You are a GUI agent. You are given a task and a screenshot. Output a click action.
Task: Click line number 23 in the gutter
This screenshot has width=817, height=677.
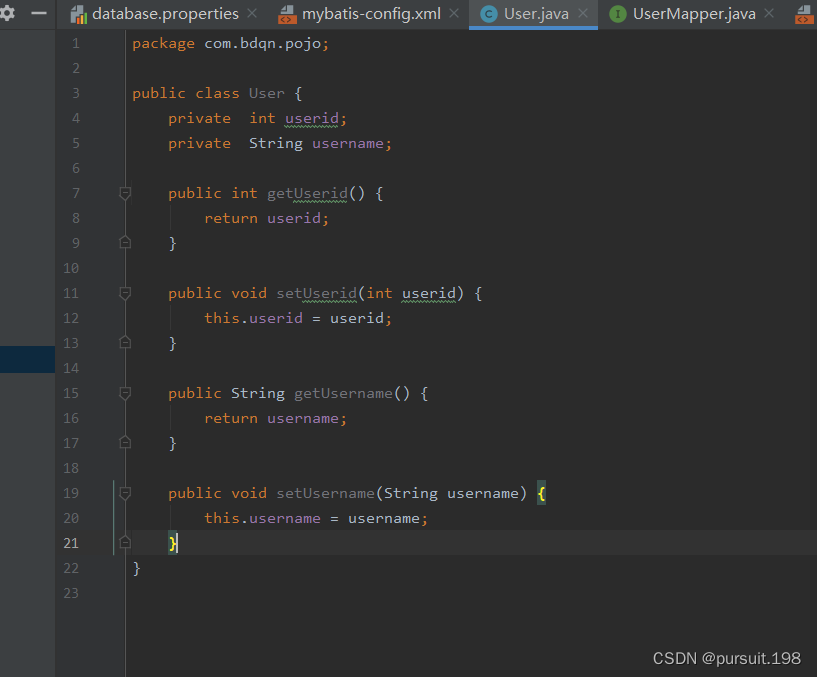pyautogui.click(x=71, y=594)
